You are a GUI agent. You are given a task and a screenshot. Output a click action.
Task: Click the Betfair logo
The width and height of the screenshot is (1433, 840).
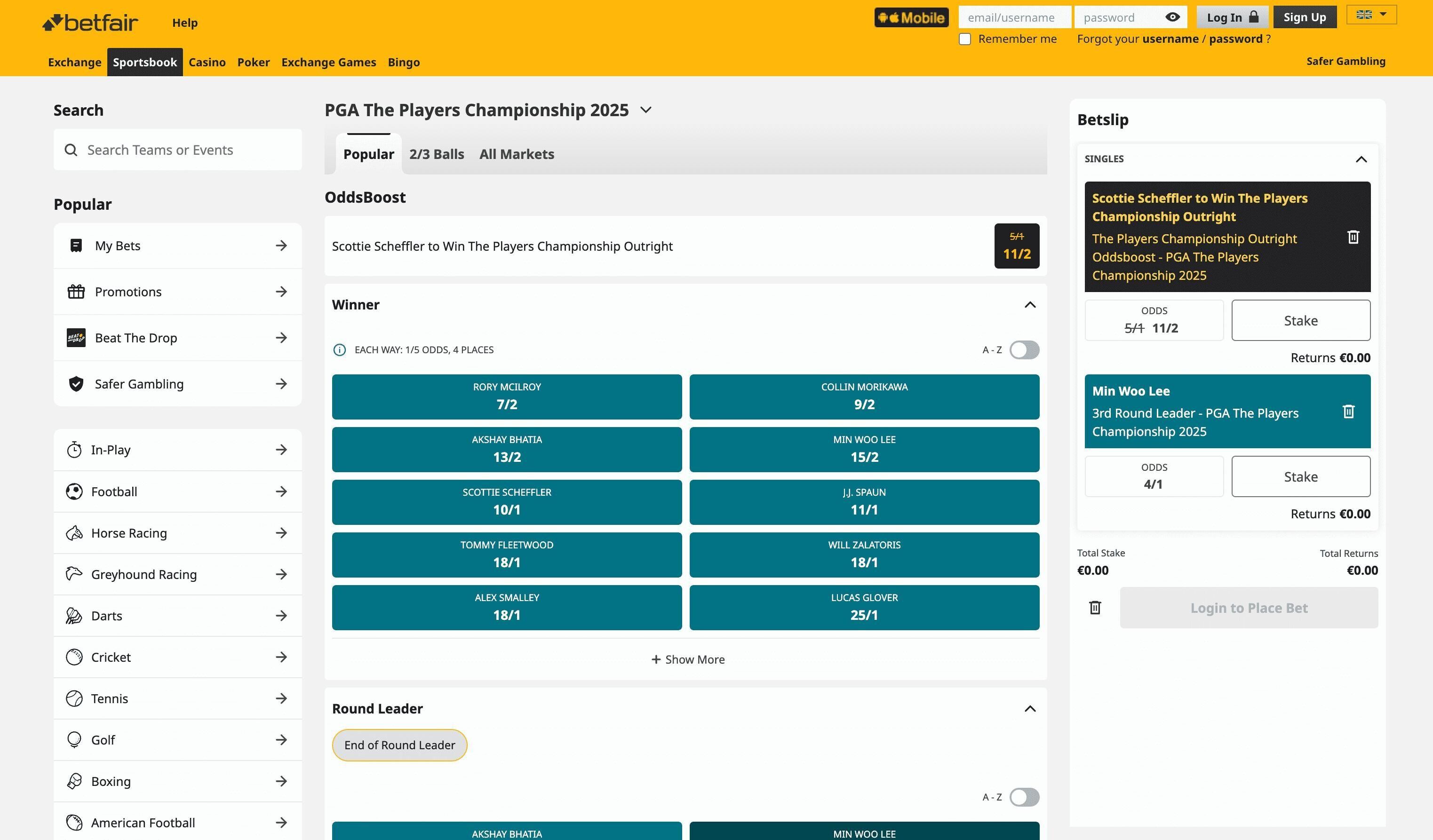pyautogui.click(x=90, y=22)
